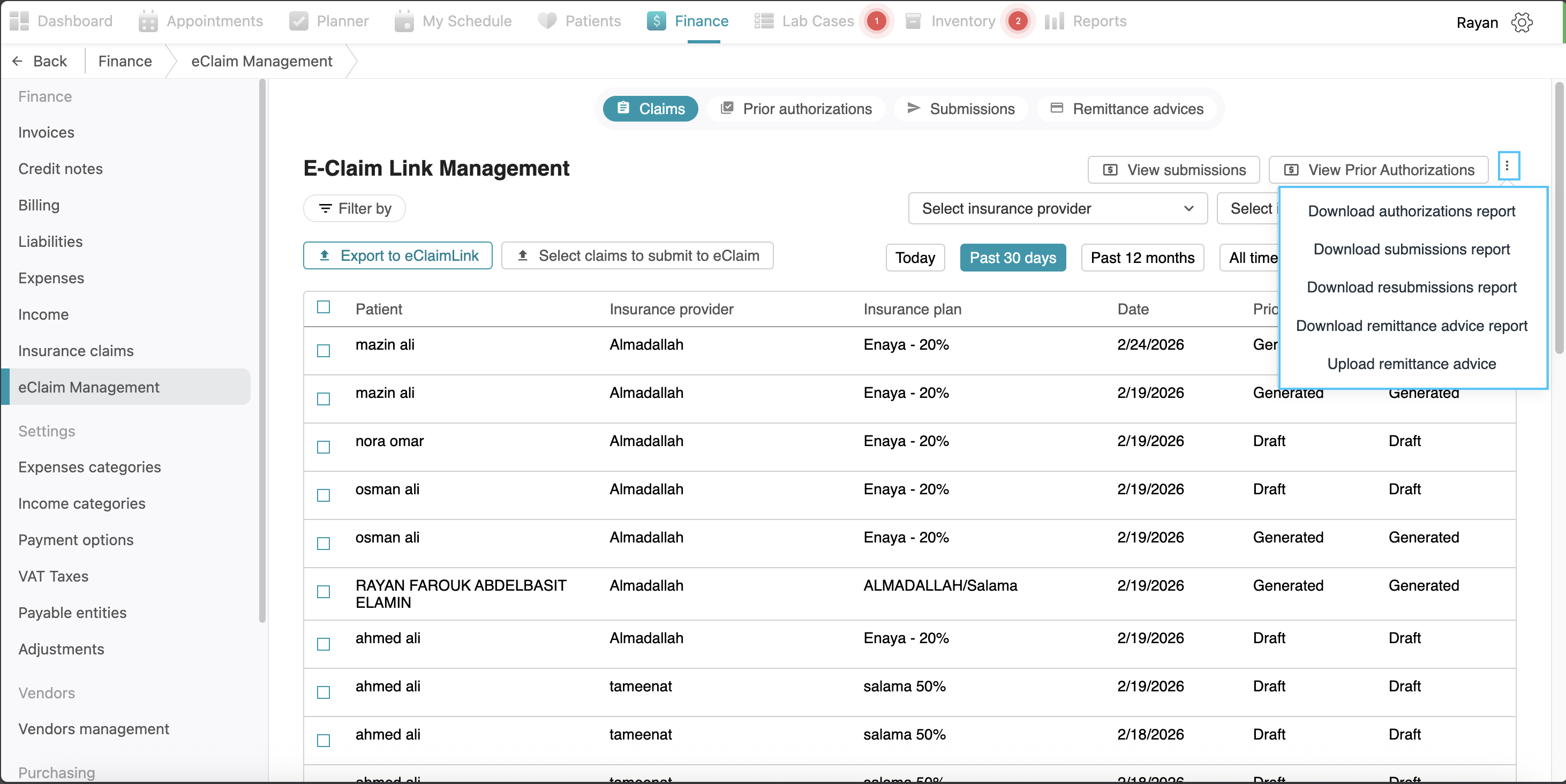
Task: Click the Export to eClaimLink button
Action: pos(397,256)
